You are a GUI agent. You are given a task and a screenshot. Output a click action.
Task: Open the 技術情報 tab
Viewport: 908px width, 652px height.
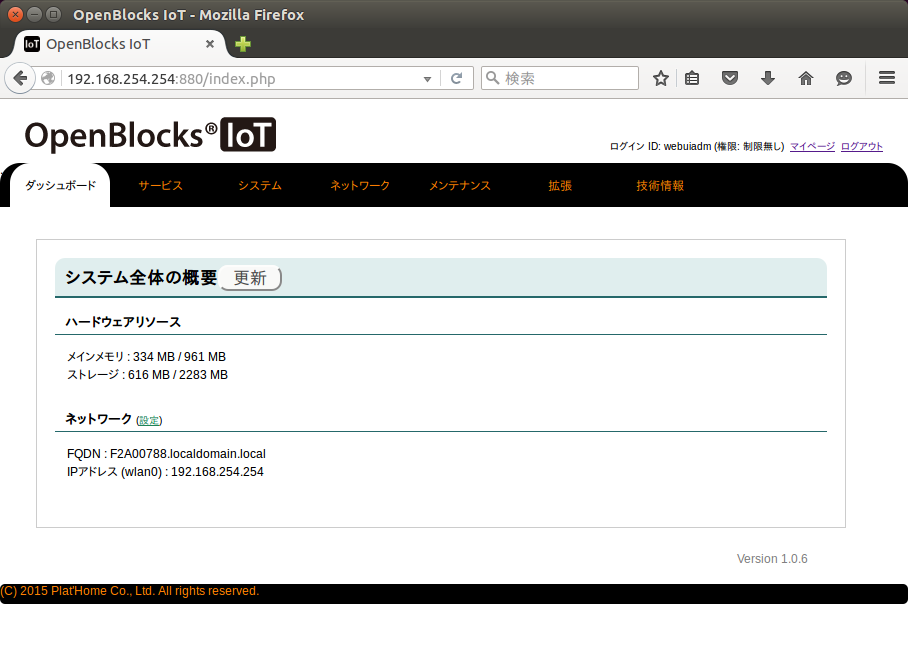click(x=660, y=185)
